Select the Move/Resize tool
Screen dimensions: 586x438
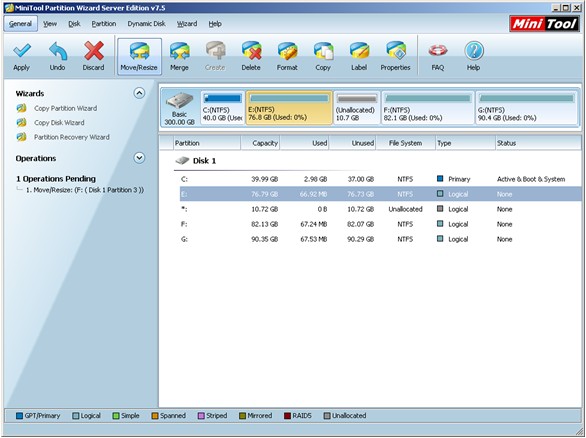point(139,56)
